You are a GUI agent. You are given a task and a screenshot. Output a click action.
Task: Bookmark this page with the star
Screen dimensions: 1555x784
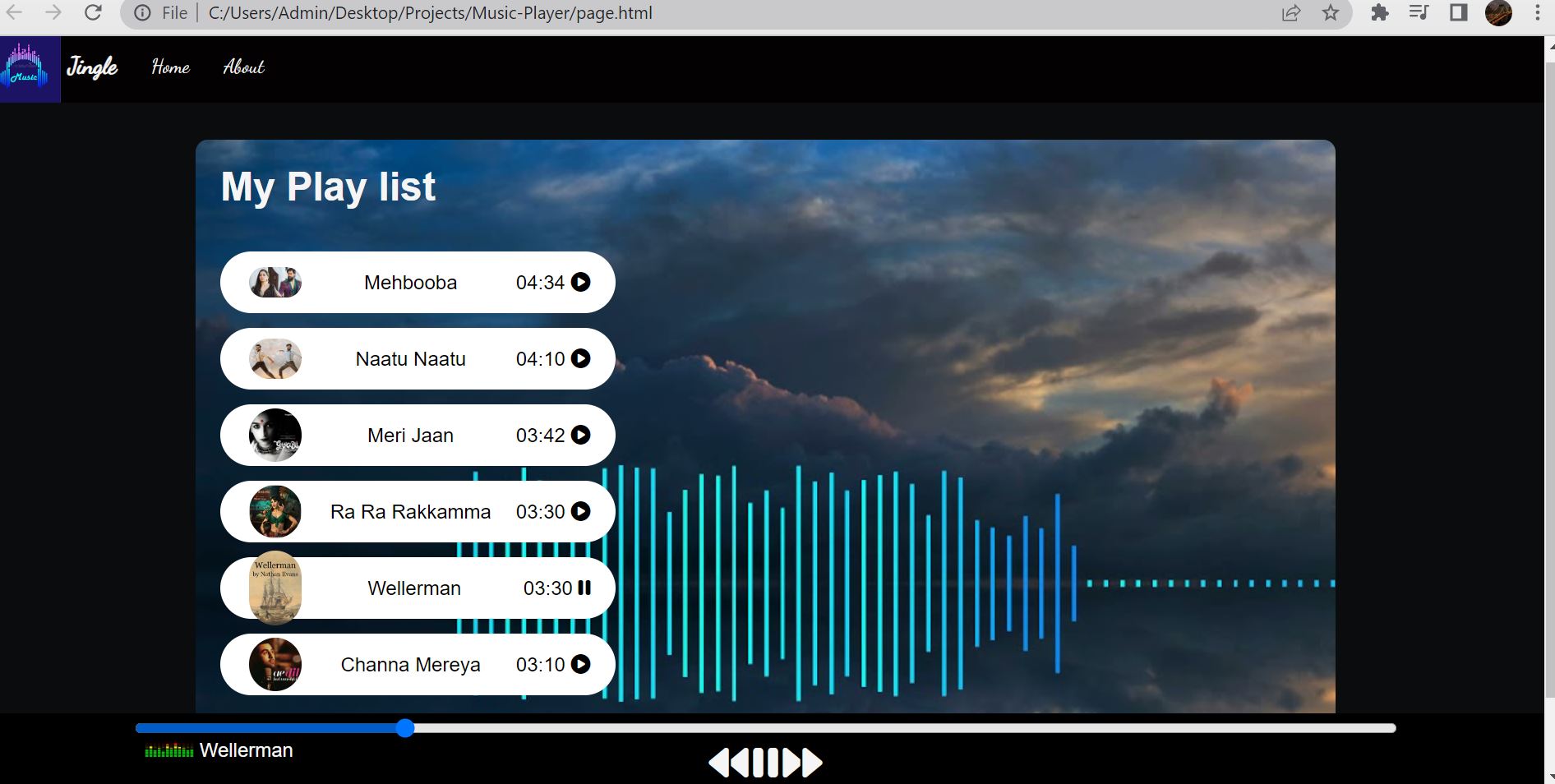(1331, 12)
